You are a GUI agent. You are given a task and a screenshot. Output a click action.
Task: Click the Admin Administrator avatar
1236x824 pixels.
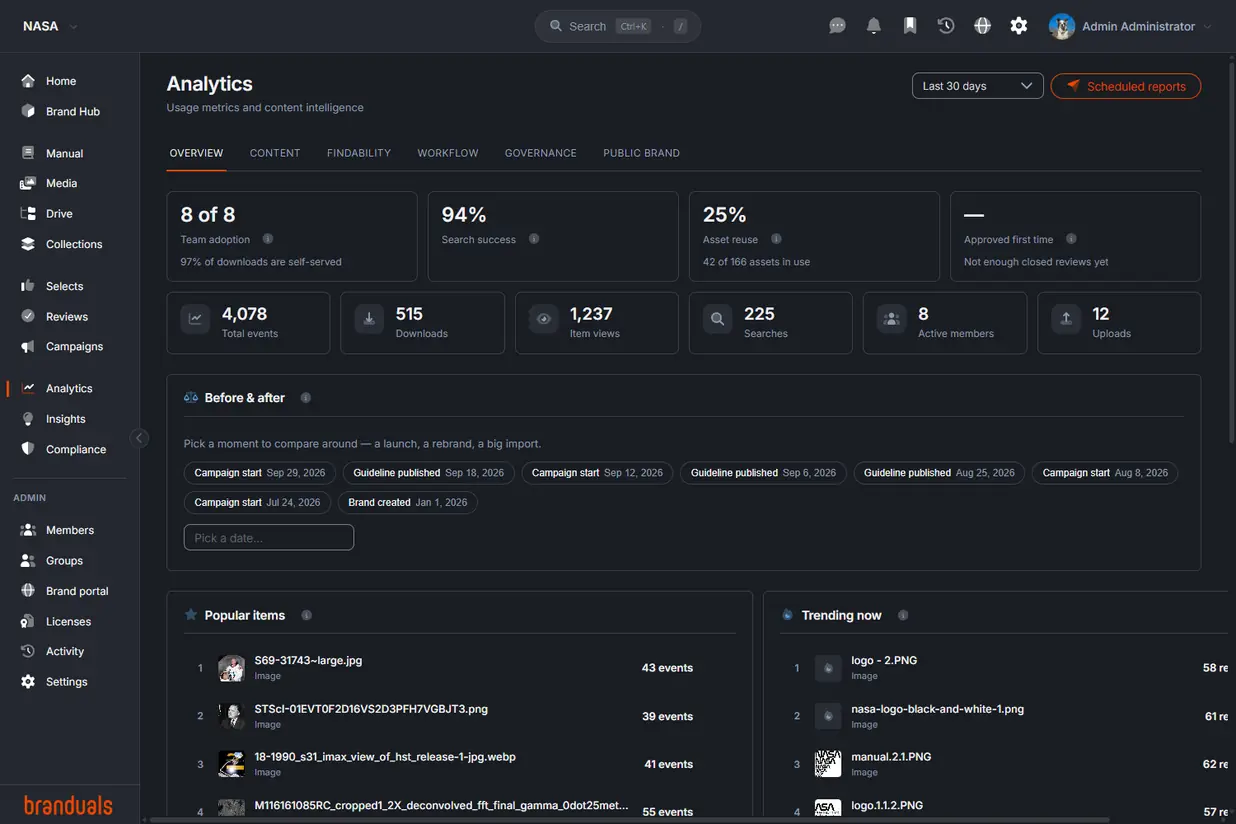click(1062, 26)
